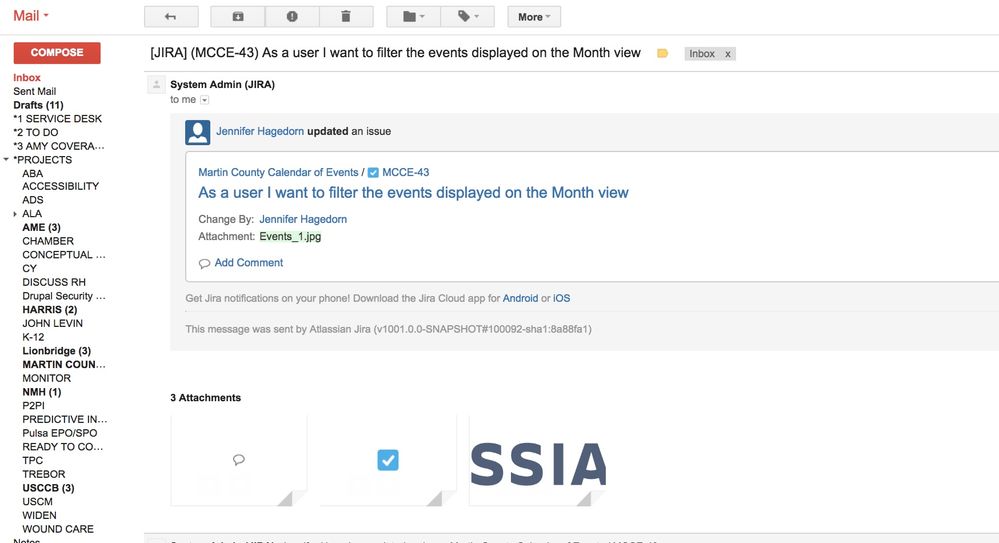Screen dimensions: 999x543
Task: Open the ACCESSIBILITY label
Action: pyautogui.click(x=61, y=186)
